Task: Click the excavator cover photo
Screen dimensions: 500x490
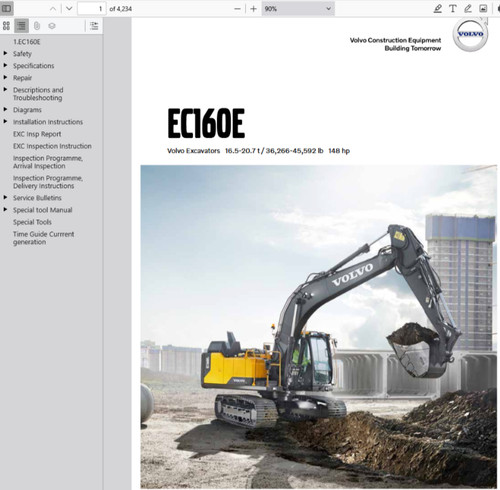Action: pyautogui.click(x=318, y=326)
